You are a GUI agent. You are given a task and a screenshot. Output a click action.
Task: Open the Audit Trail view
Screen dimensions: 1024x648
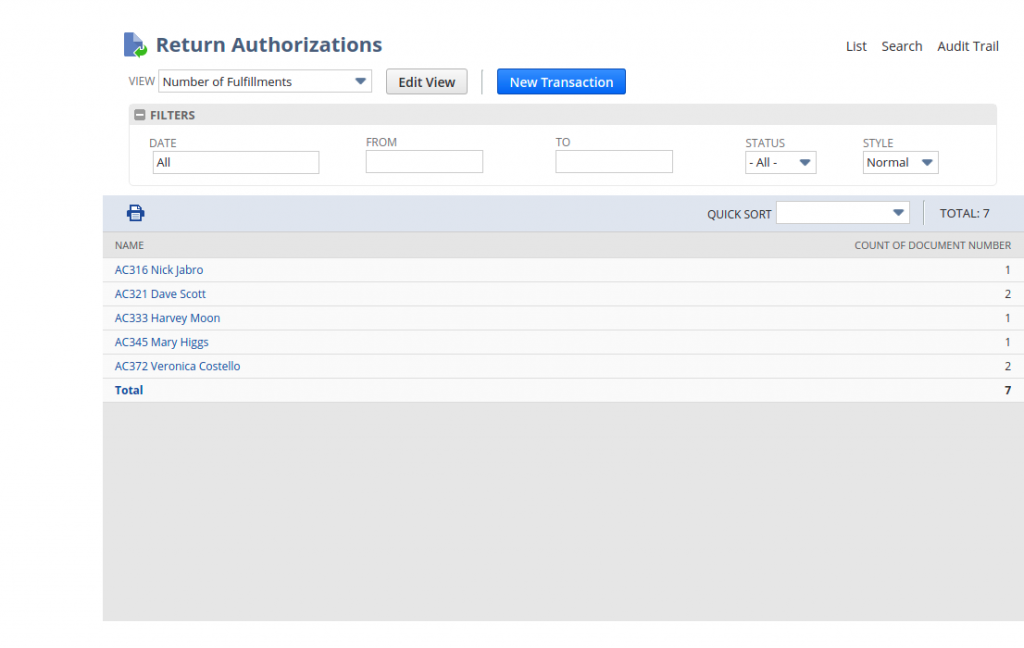pyautogui.click(x=967, y=46)
